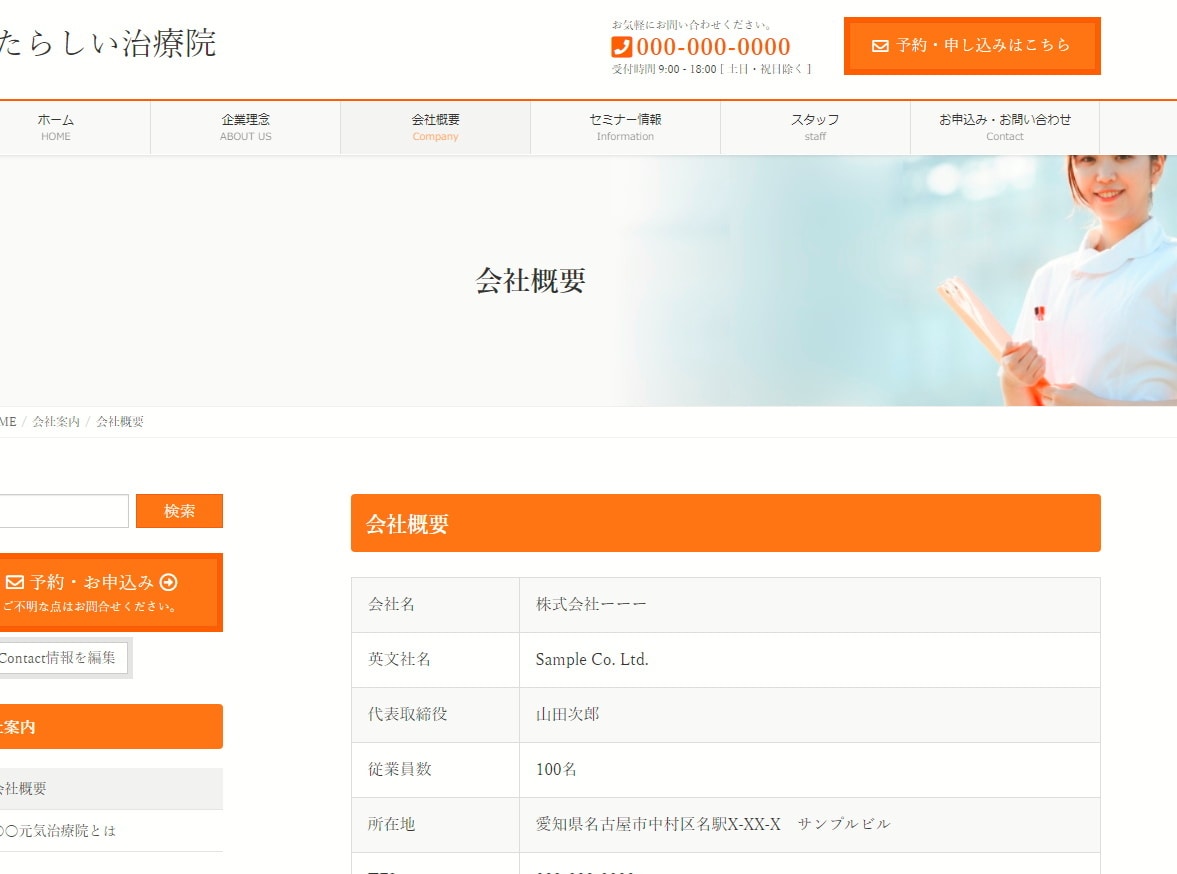
Task: Open the 企業理念 ABOUT US menu item
Action: coord(245,128)
